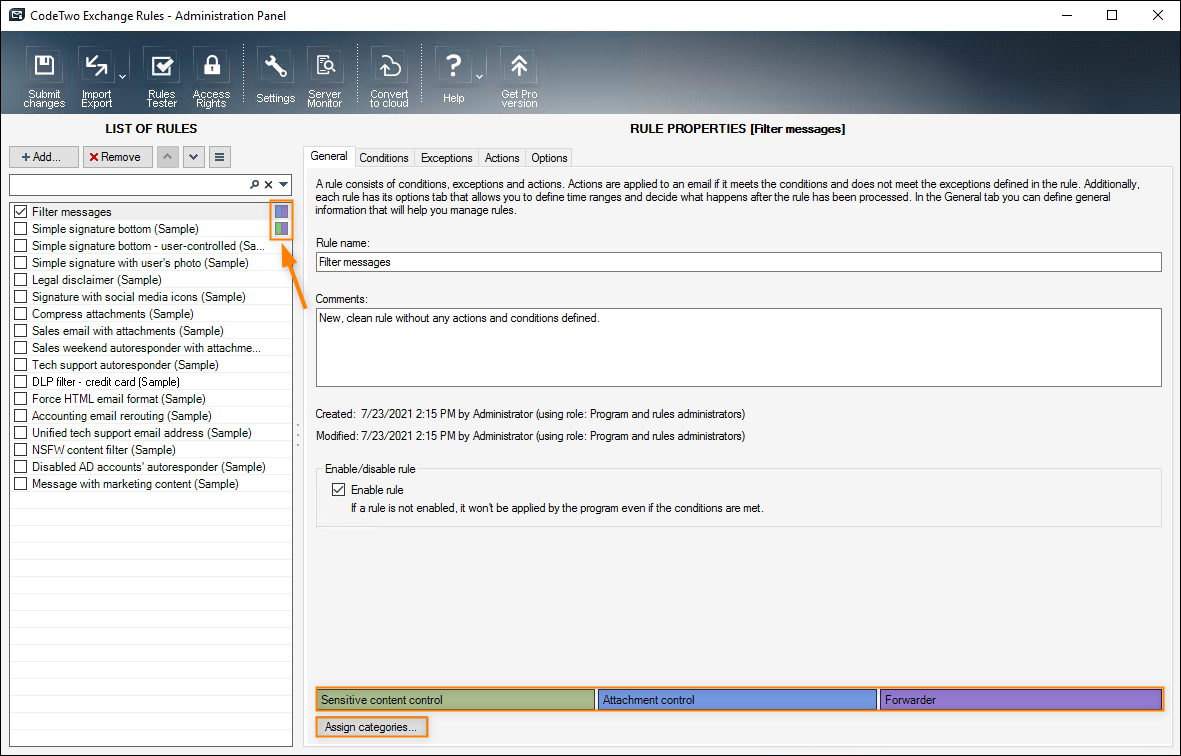Expand the rules search filter dropdown
Image resolution: width=1181 pixels, height=756 pixels.
point(284,184)
